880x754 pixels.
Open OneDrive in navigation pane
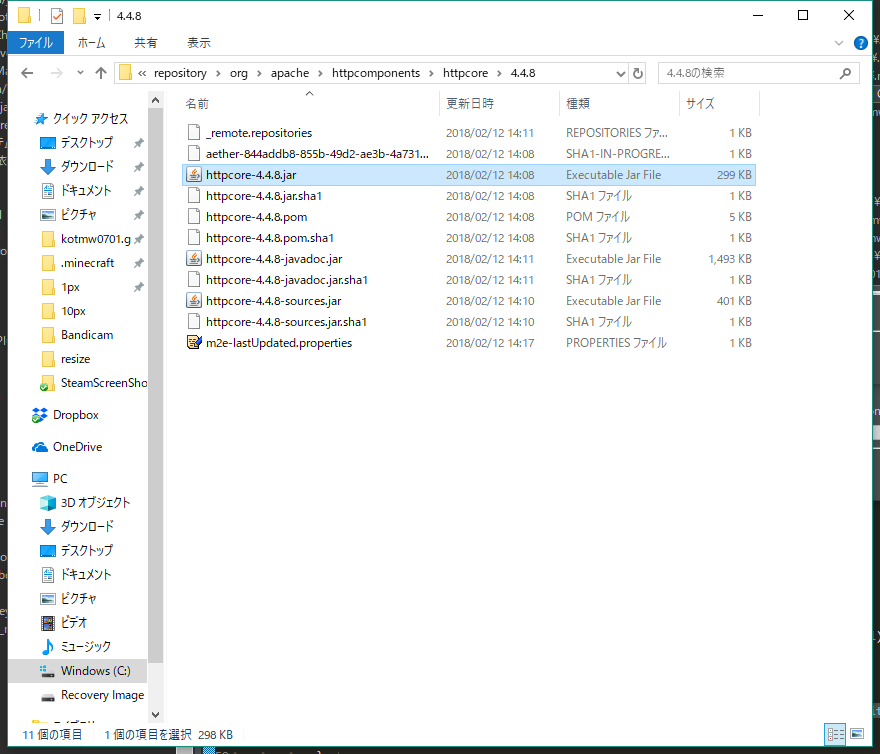coord(77,447)
